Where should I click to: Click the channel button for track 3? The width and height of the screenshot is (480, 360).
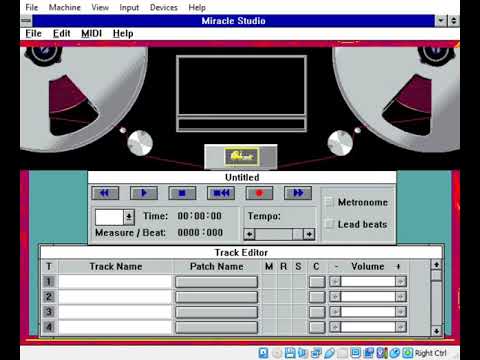[317, 312]
